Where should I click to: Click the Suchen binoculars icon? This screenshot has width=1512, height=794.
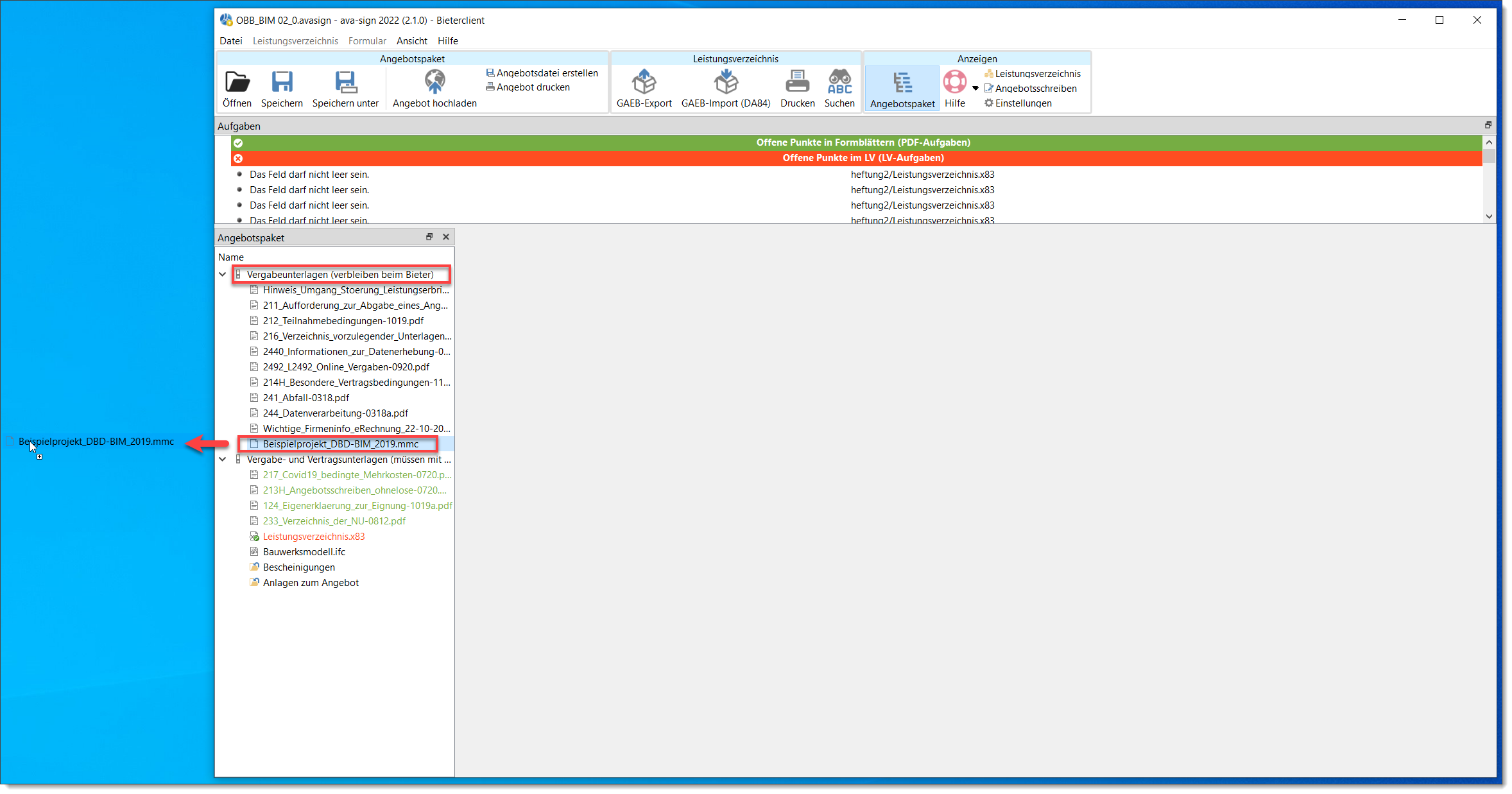coord(839,82)
